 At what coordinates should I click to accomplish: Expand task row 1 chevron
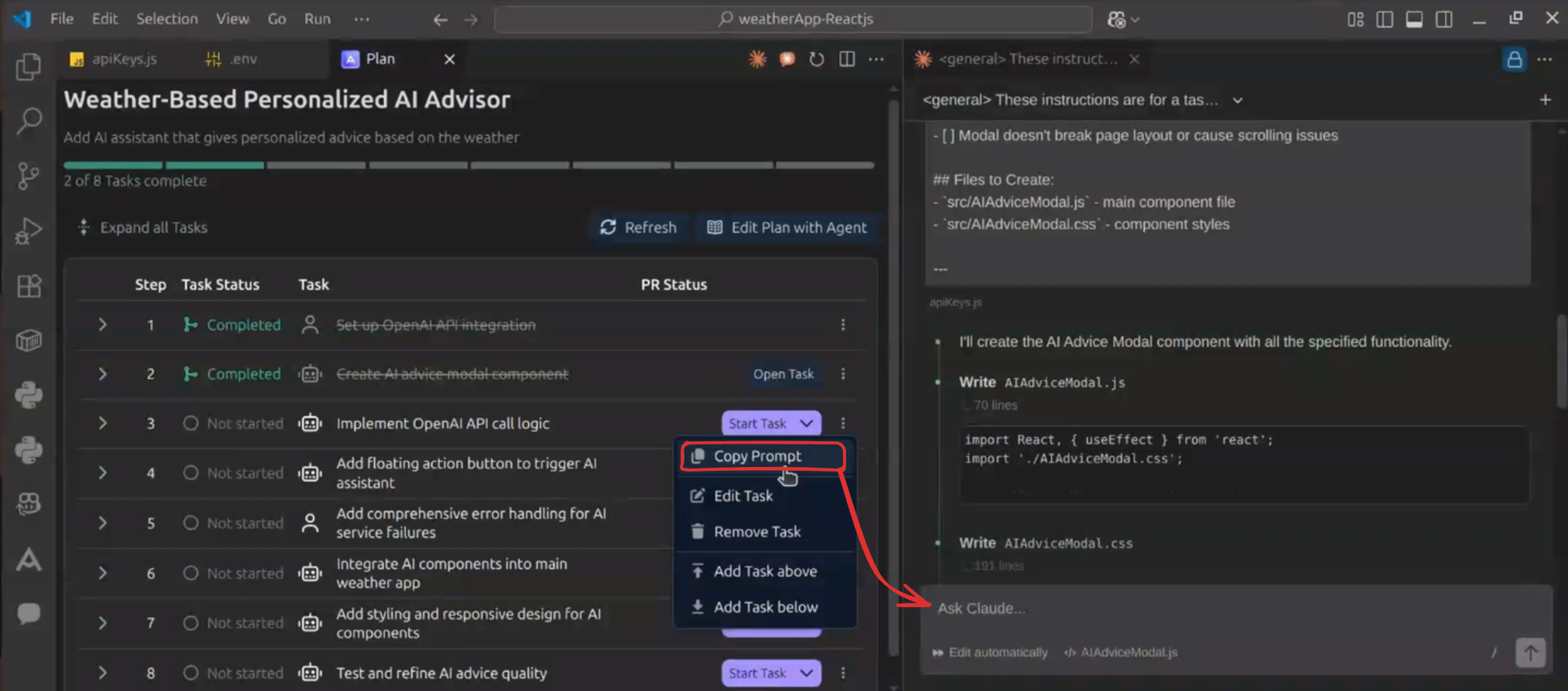103,324
